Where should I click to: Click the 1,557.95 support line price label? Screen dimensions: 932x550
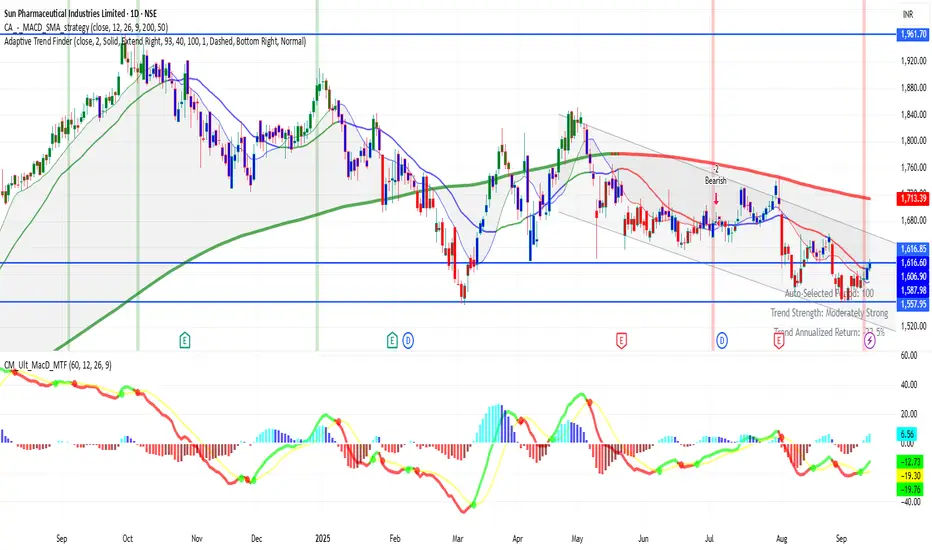tap(912, 304)
